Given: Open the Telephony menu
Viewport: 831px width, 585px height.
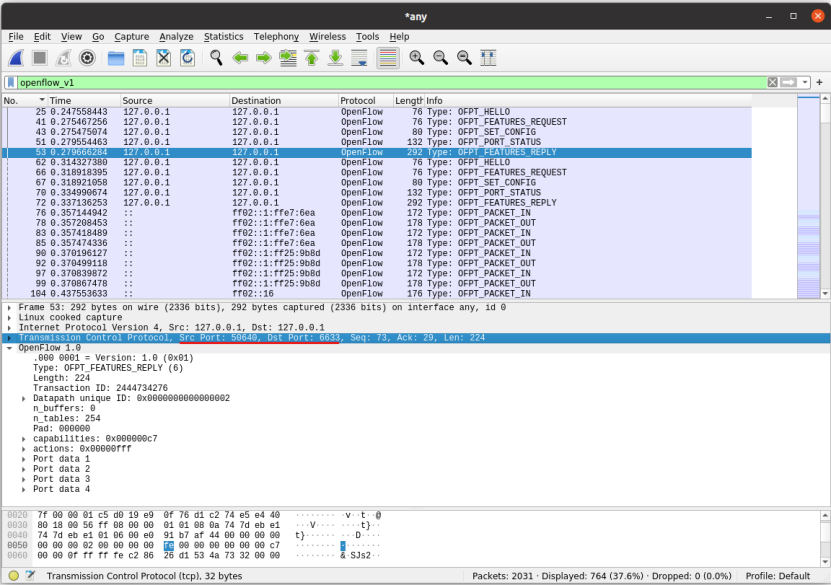Looking at the screenshot, I should (x=276, y=36).
